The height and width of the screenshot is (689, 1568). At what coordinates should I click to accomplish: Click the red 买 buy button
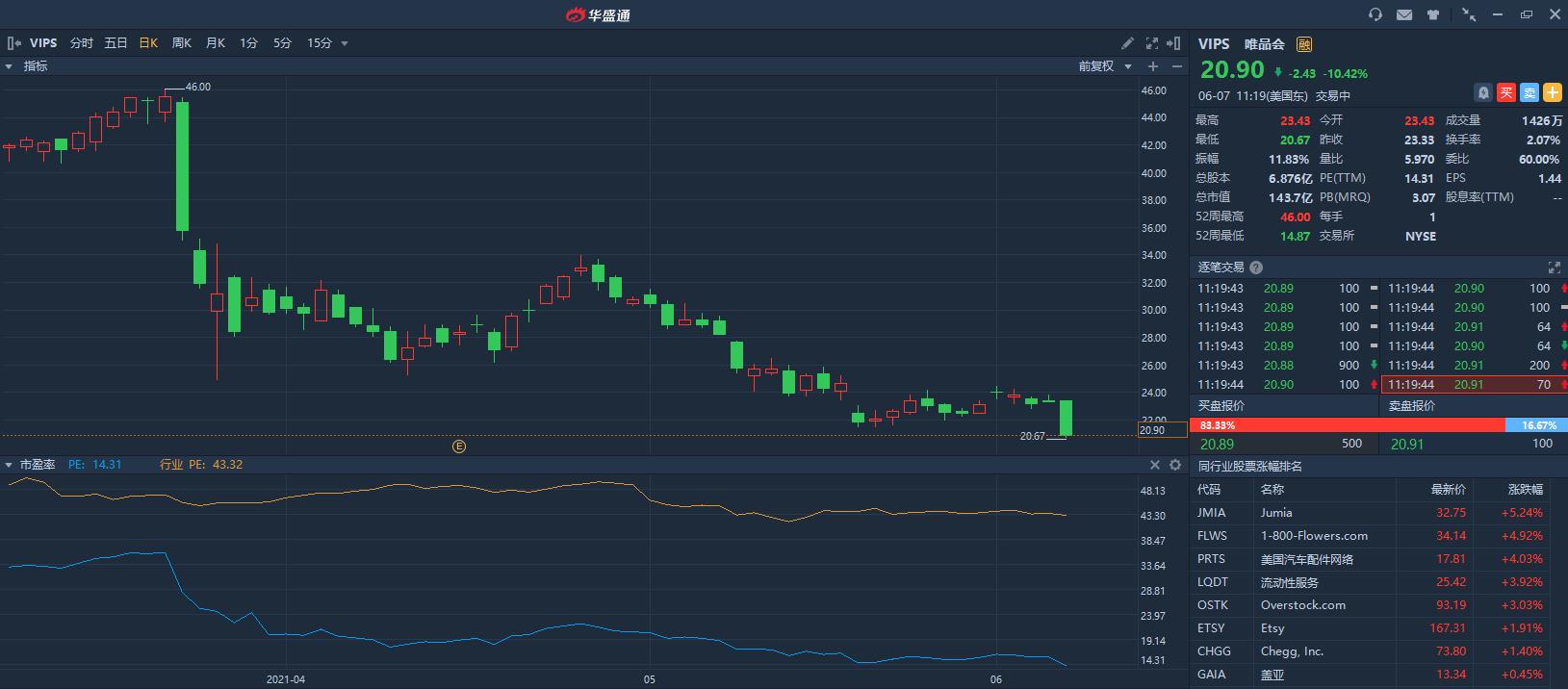pos(1506,92)
